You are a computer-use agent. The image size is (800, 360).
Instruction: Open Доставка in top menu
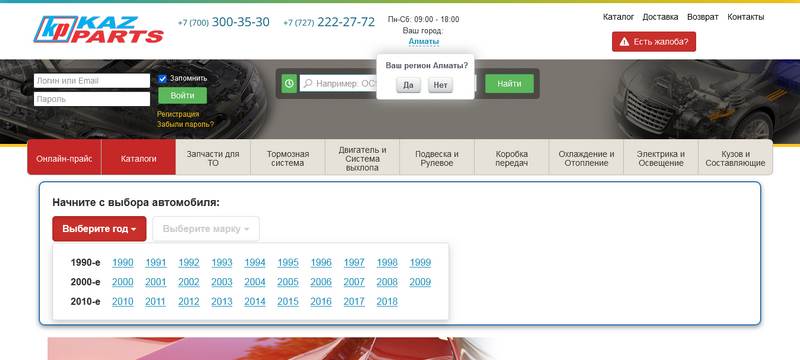[660, 17]
